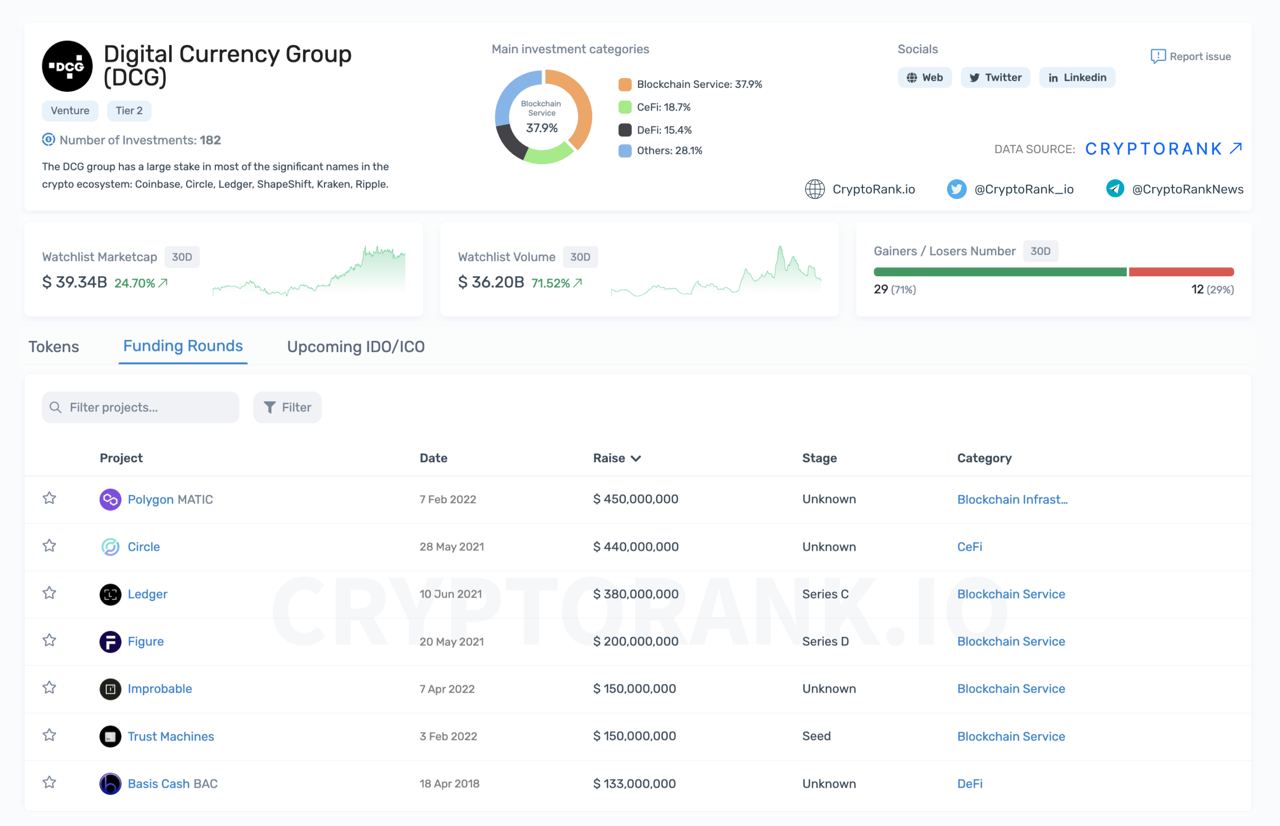Switch to the Tokens tab

(x=54, y=347)
